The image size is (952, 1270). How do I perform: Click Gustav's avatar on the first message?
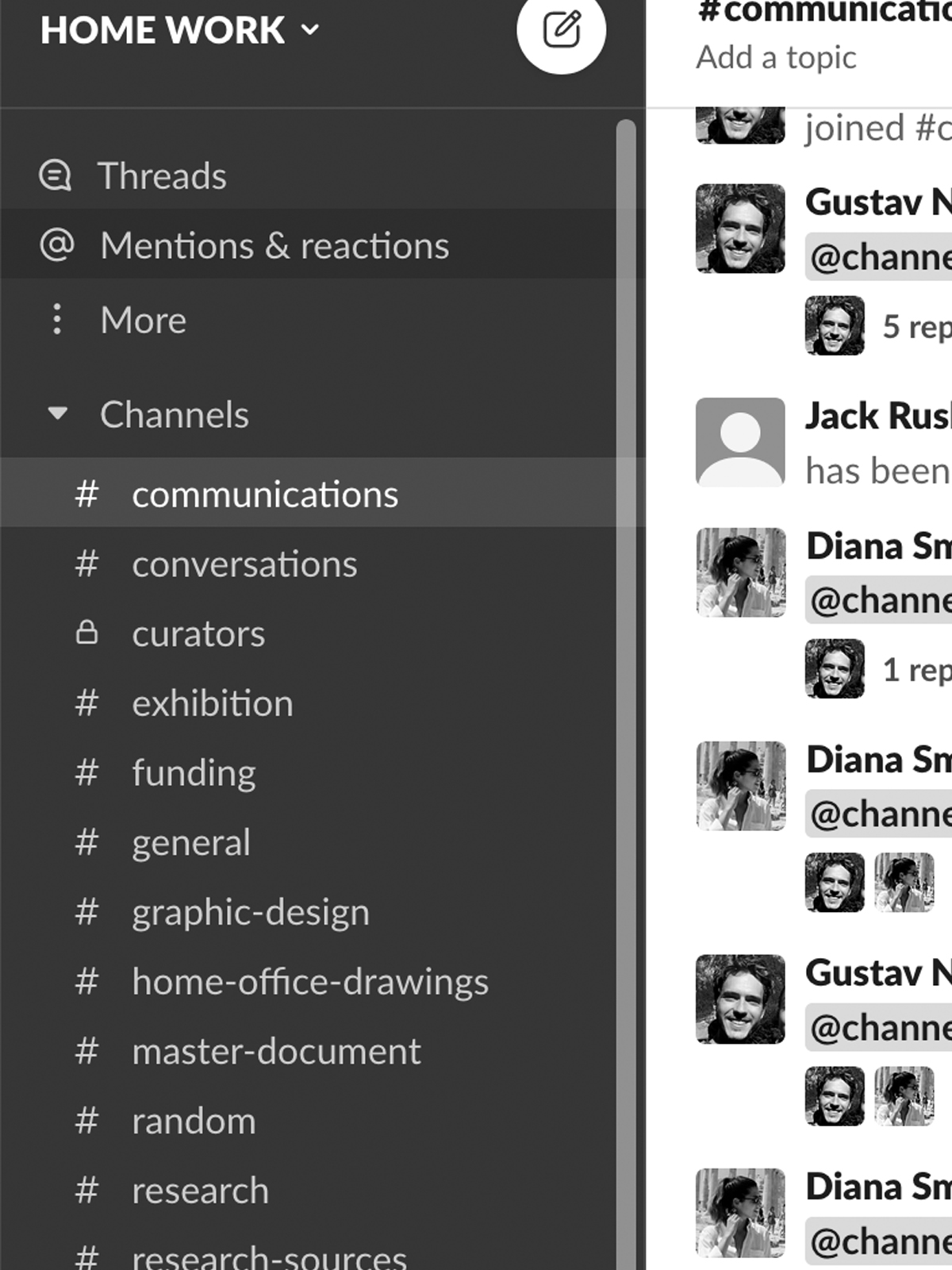[739, 229]
